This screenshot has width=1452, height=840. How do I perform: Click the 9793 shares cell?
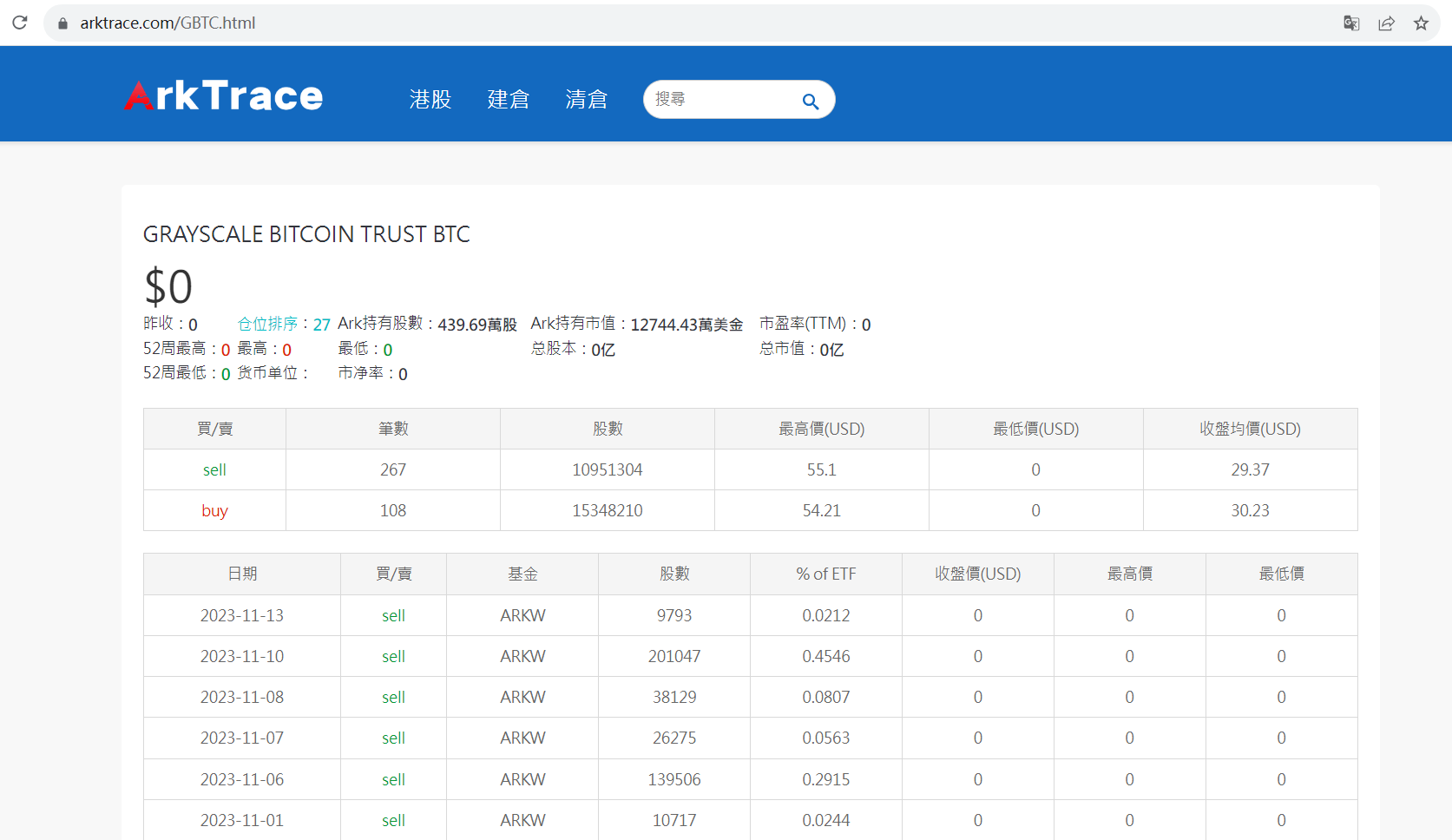coord(674,615)
